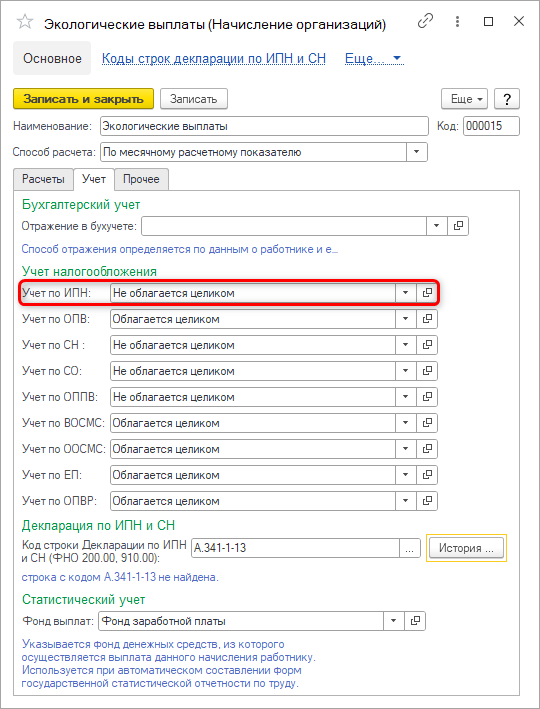Screen dimensions: 540x709
Task: Expand the Фонд выплат dropdown arrow
Action: click(393, 621)
